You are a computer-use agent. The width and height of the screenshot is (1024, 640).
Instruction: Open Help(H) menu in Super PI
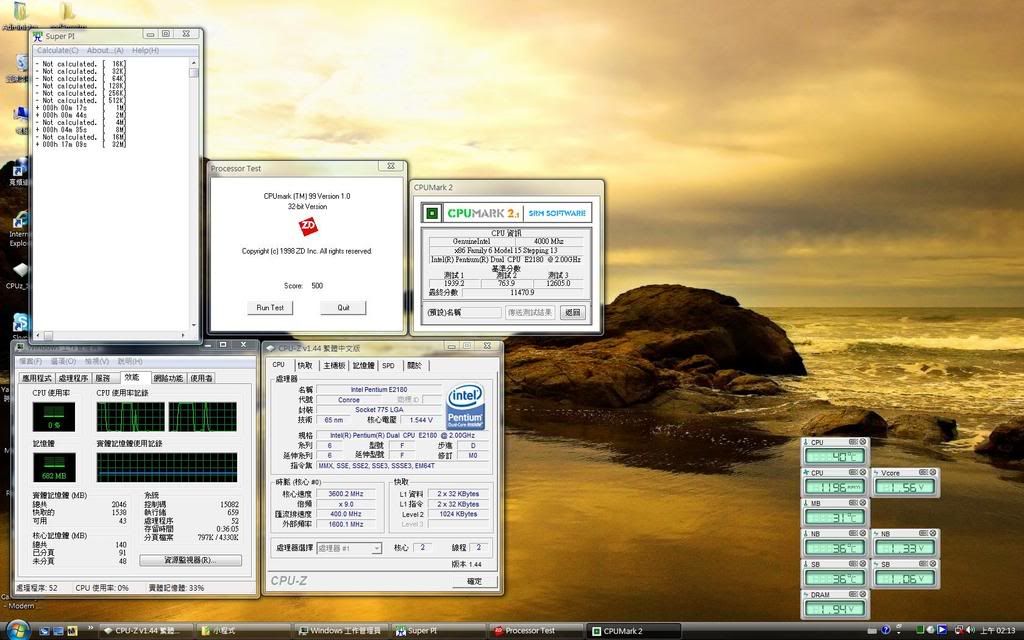coord(145,50)
